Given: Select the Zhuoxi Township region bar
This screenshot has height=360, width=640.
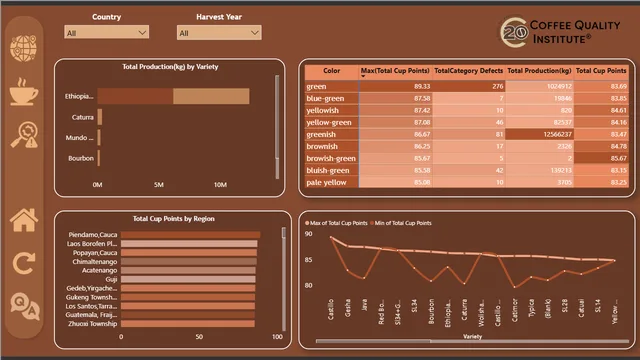Looking at the screenshot, I should point(188,324).
